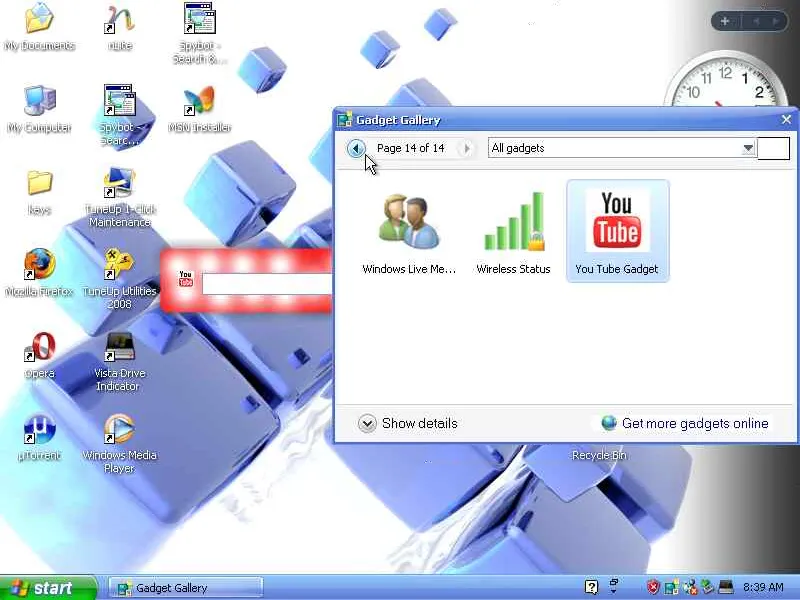Click the Gadget Gallery title bar icon

coord(344,119)
